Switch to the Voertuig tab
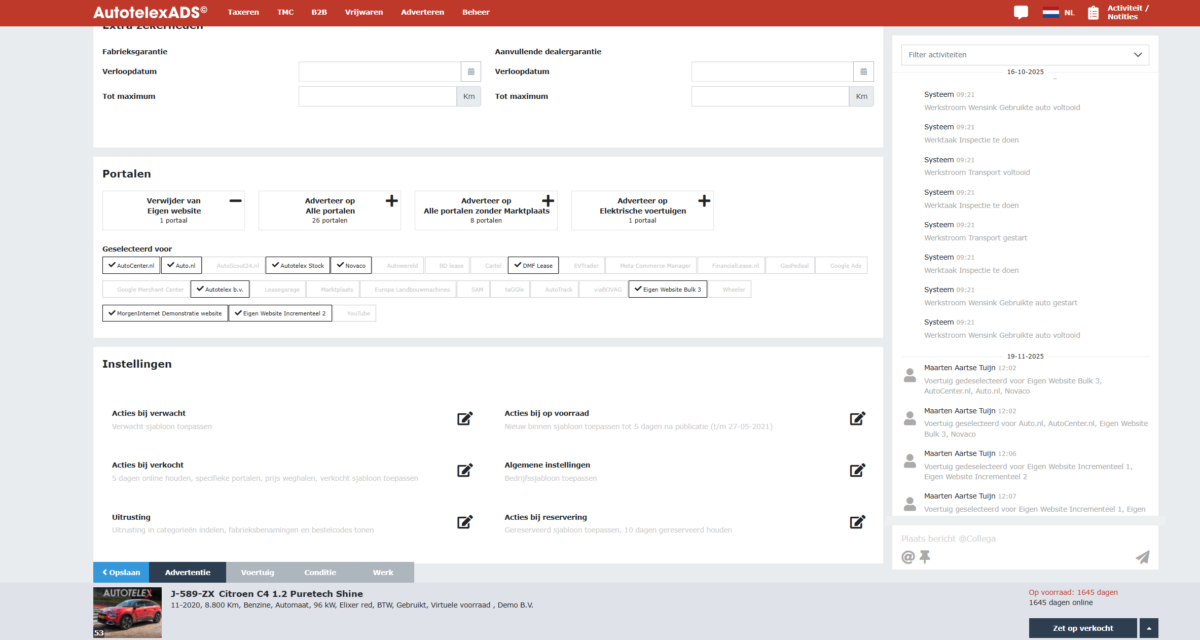 (258, 572)
